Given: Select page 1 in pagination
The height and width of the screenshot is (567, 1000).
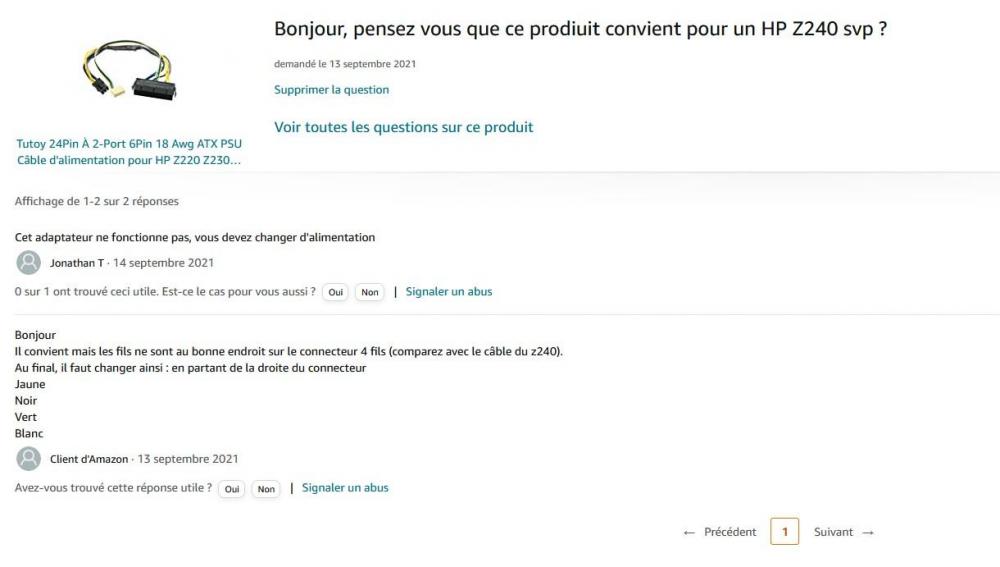Looking at the screenshot, I should point(785,532).
